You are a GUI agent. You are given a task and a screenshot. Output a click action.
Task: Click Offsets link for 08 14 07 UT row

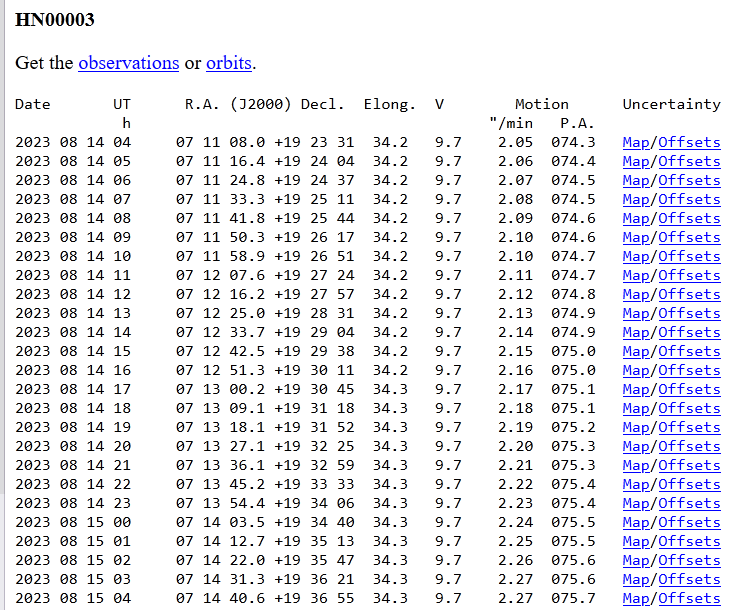tap(689, 199)
